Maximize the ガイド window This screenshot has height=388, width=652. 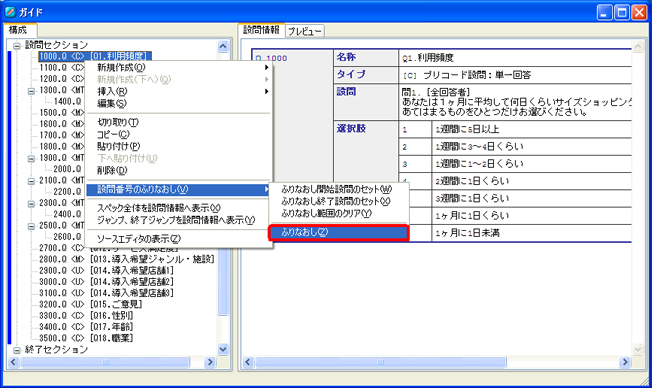click(x=622, y=12)
